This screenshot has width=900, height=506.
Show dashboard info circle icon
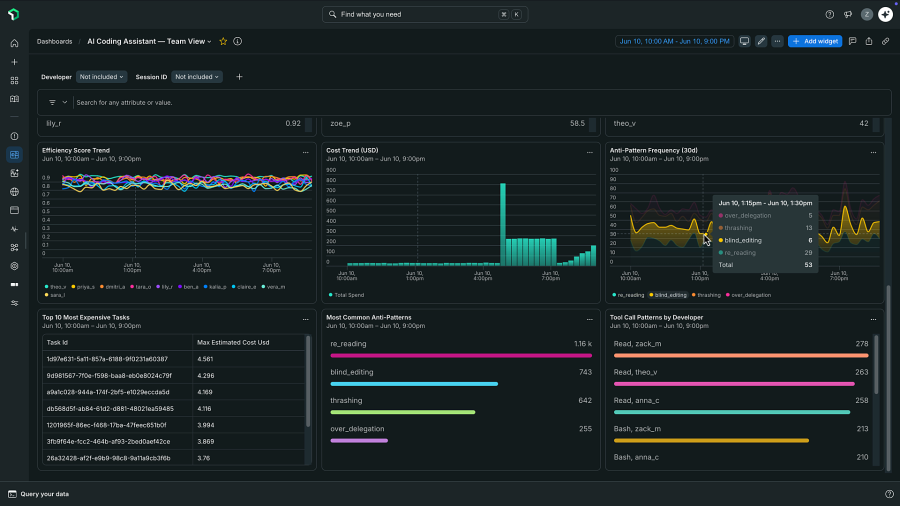238,41
